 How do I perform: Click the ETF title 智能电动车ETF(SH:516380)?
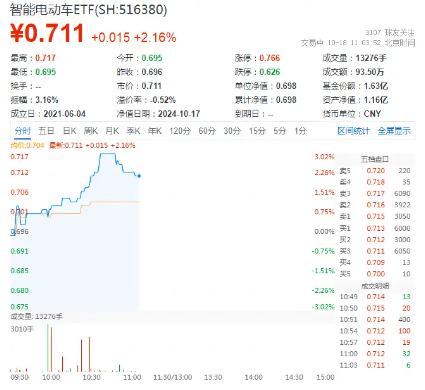pos(88,9)
